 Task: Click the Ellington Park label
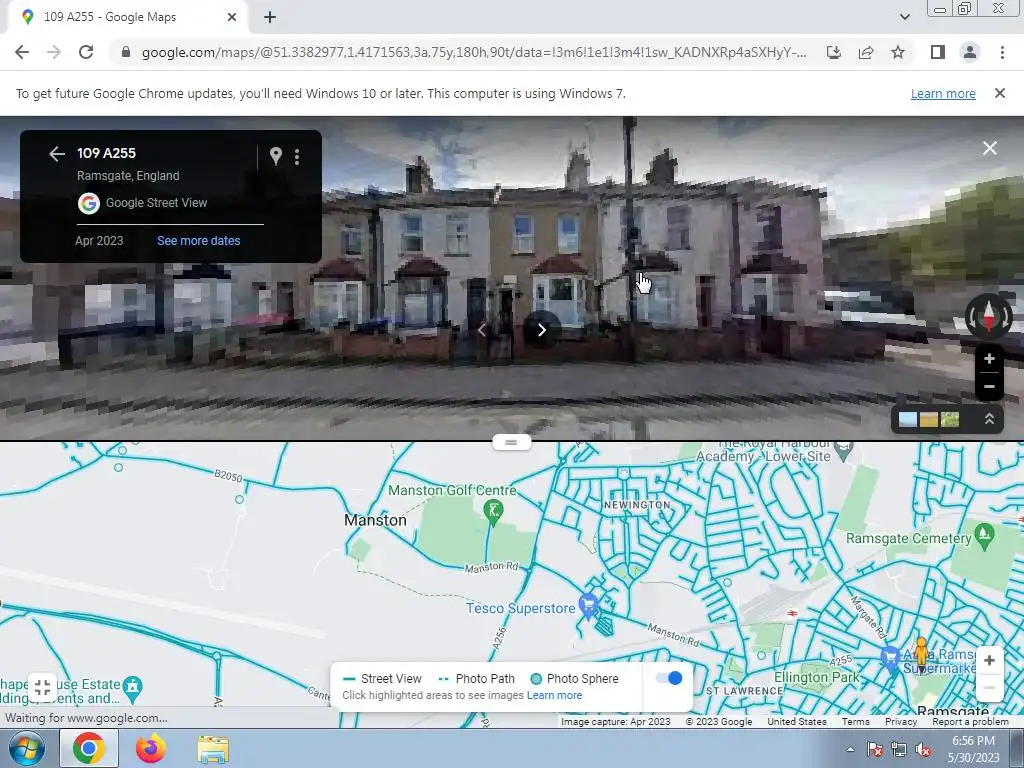click(x=817, y=677)
